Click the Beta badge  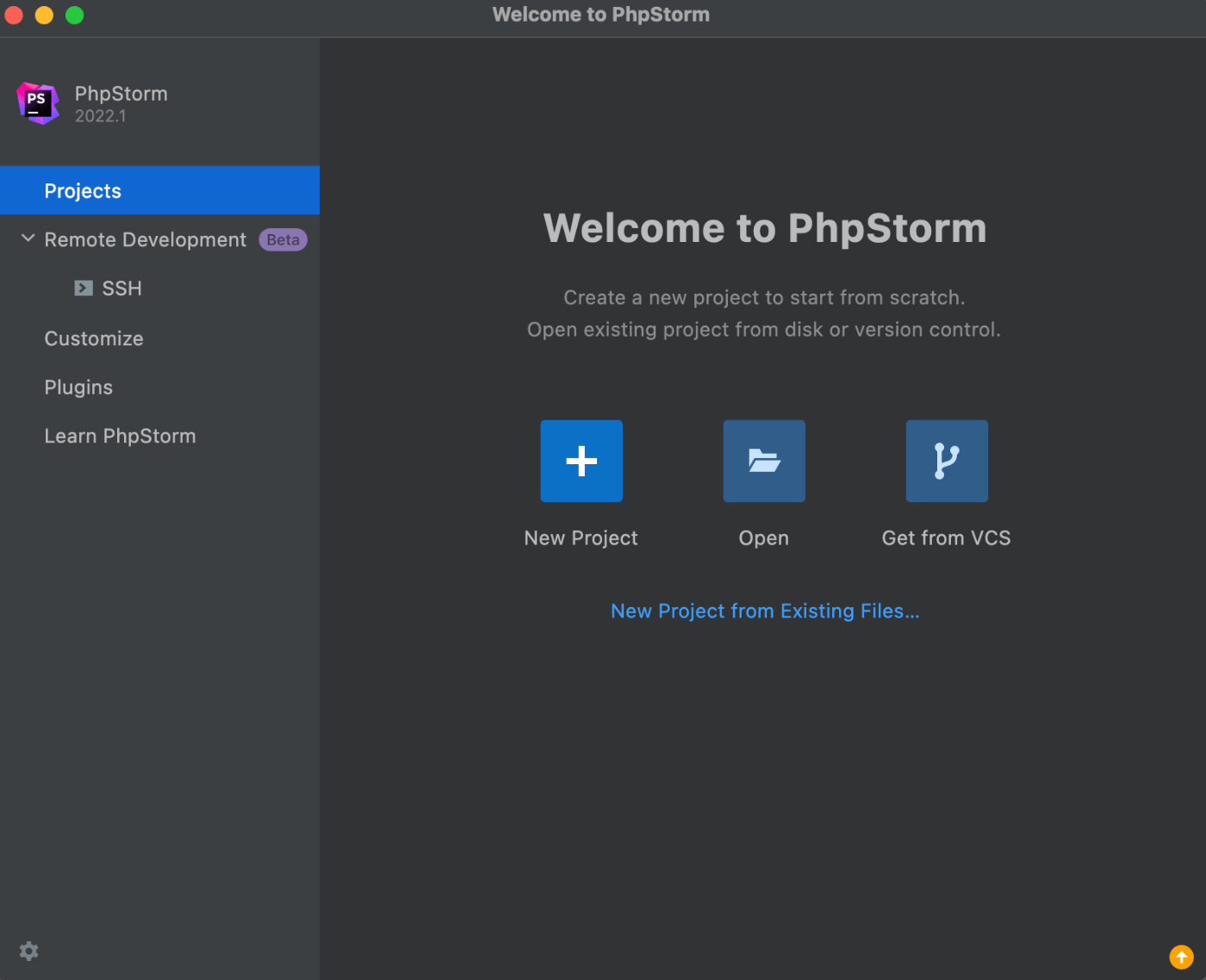[283, 240]
